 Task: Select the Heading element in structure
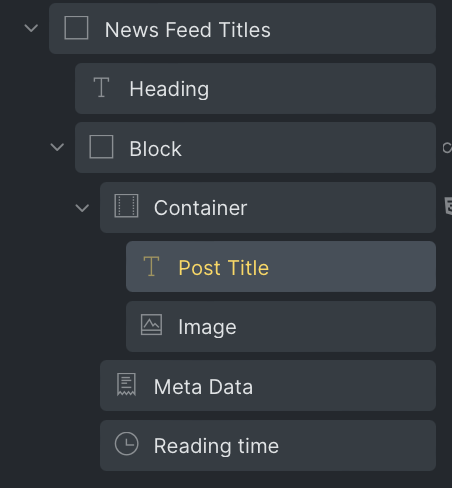click(255, 88)
